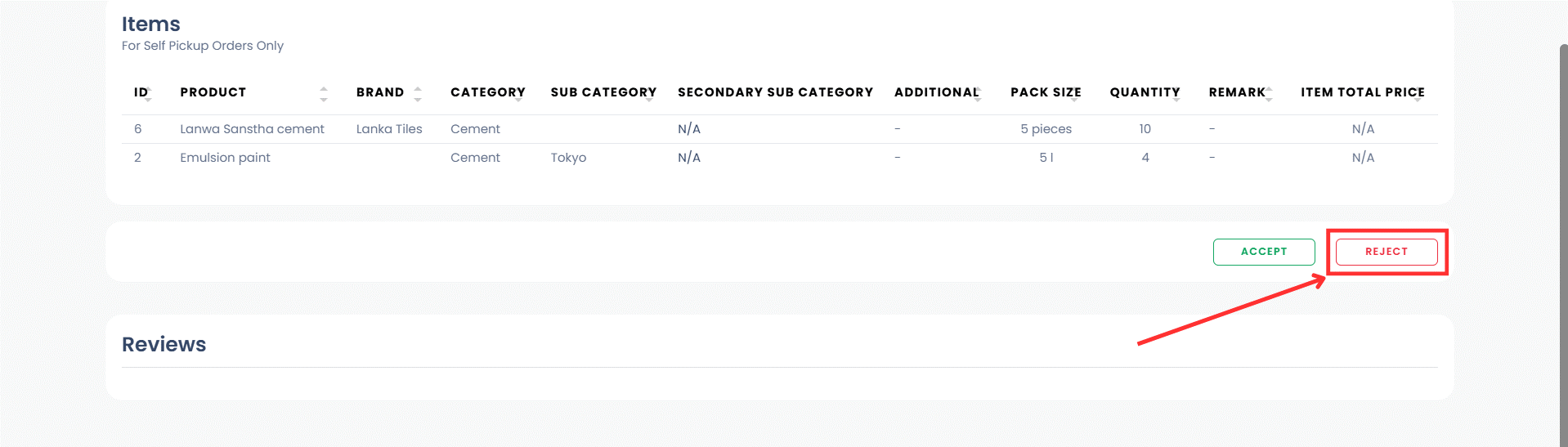Sort by the QUANTITY column header
The height and width of the screenshot is (447, 1568).
1144,92
